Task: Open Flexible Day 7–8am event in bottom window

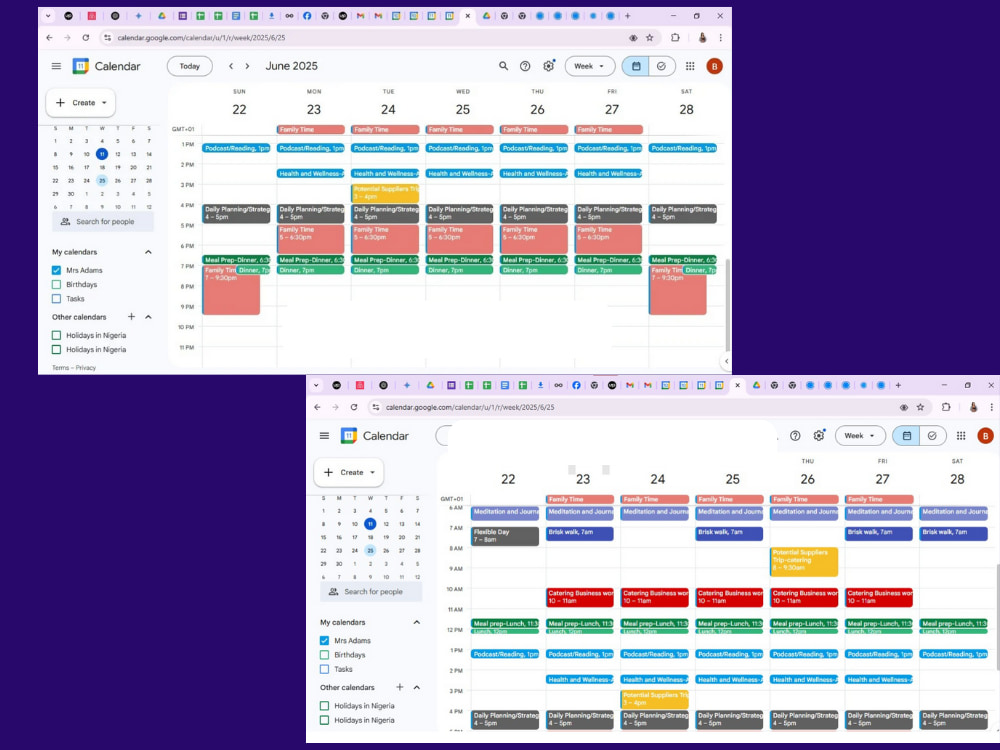Action: [505, 536]
